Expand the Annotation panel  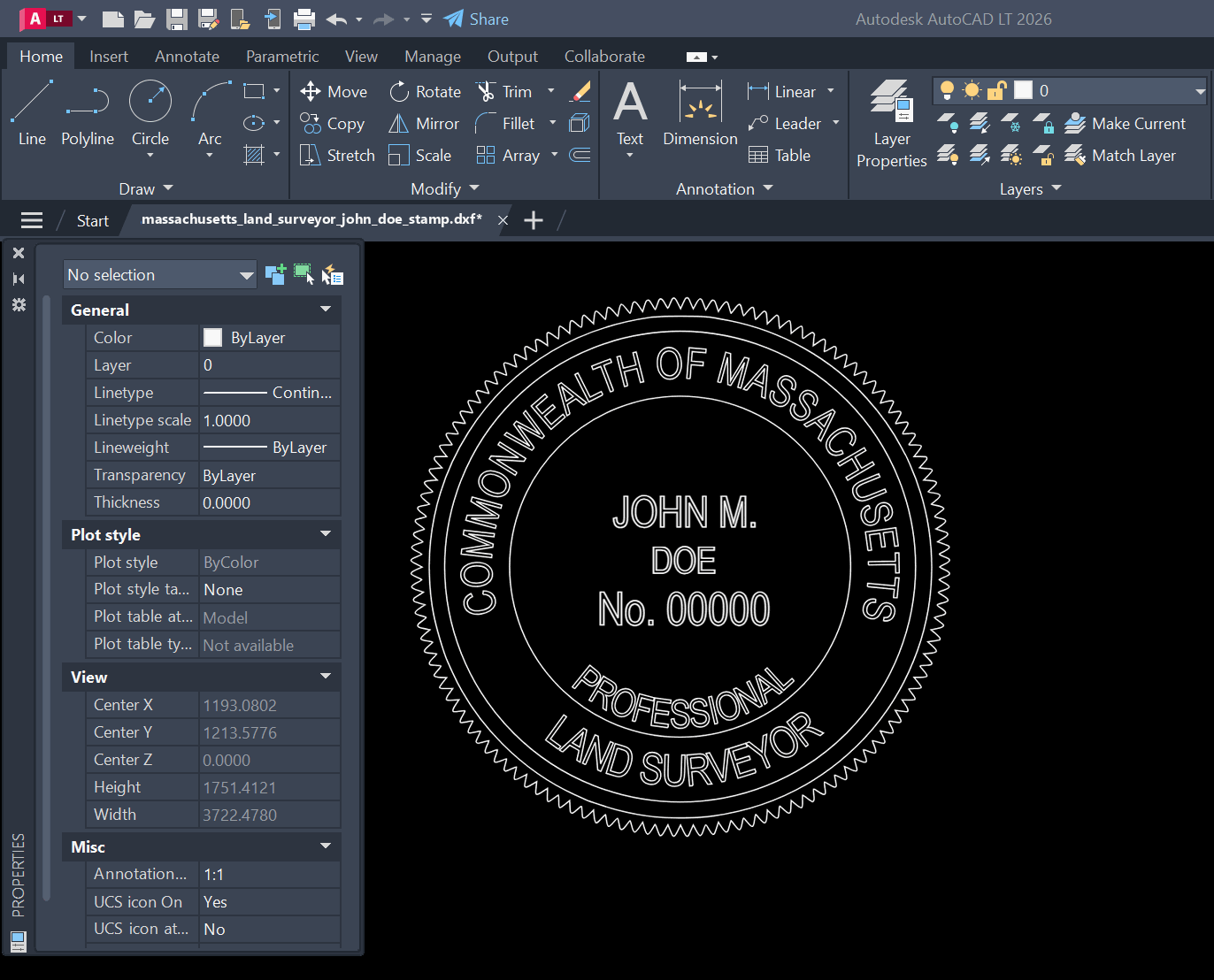[725, 188]
